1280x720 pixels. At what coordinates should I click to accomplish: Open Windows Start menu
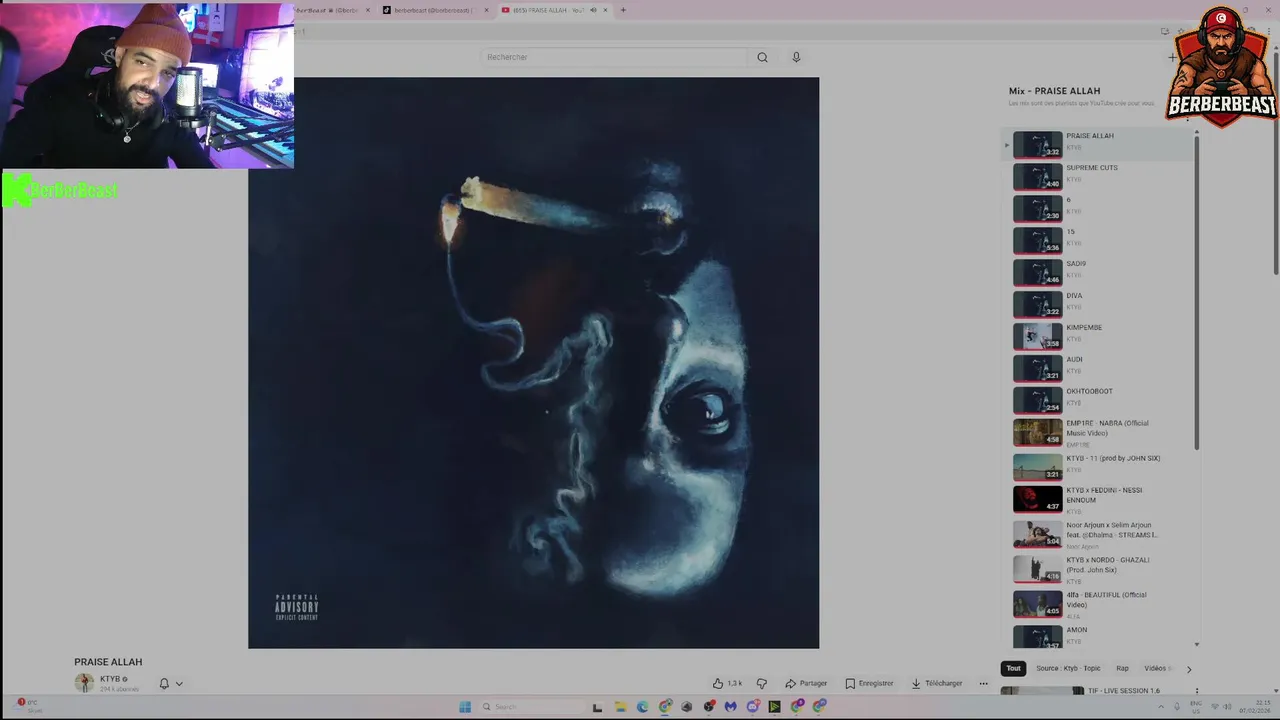click(x=465, y=707)
